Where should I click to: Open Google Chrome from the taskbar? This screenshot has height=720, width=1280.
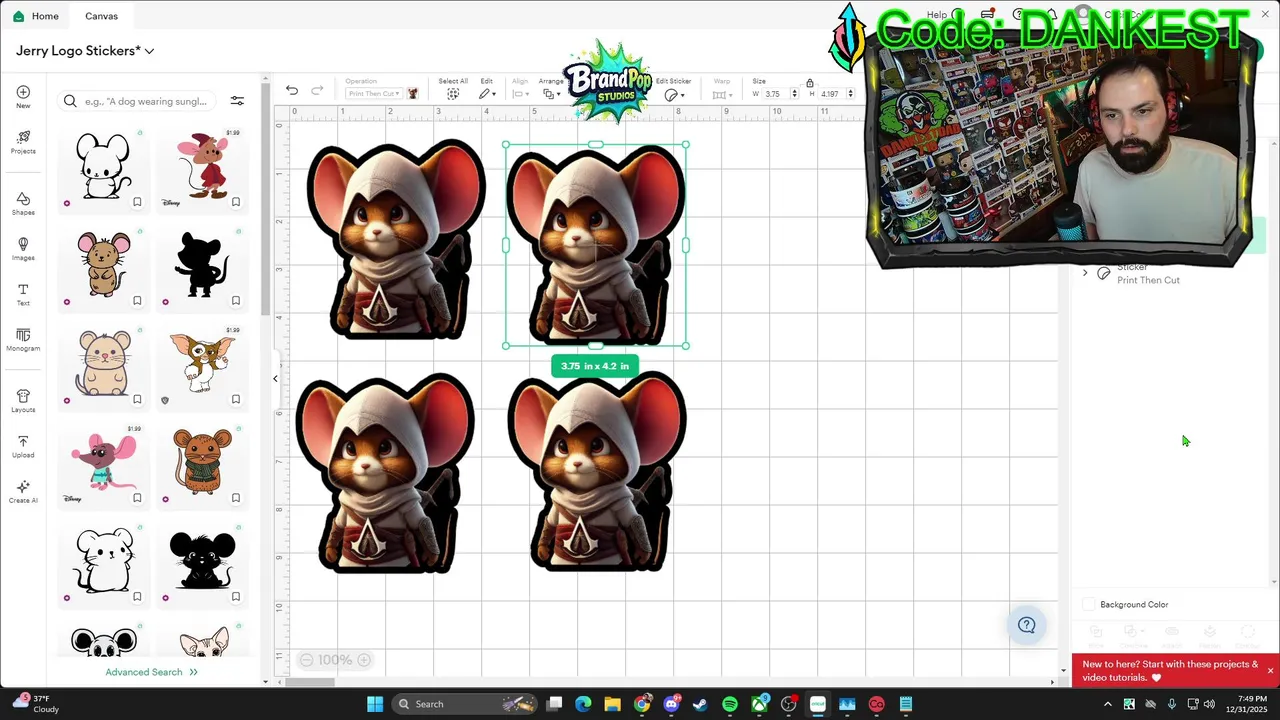click(642, 704)
